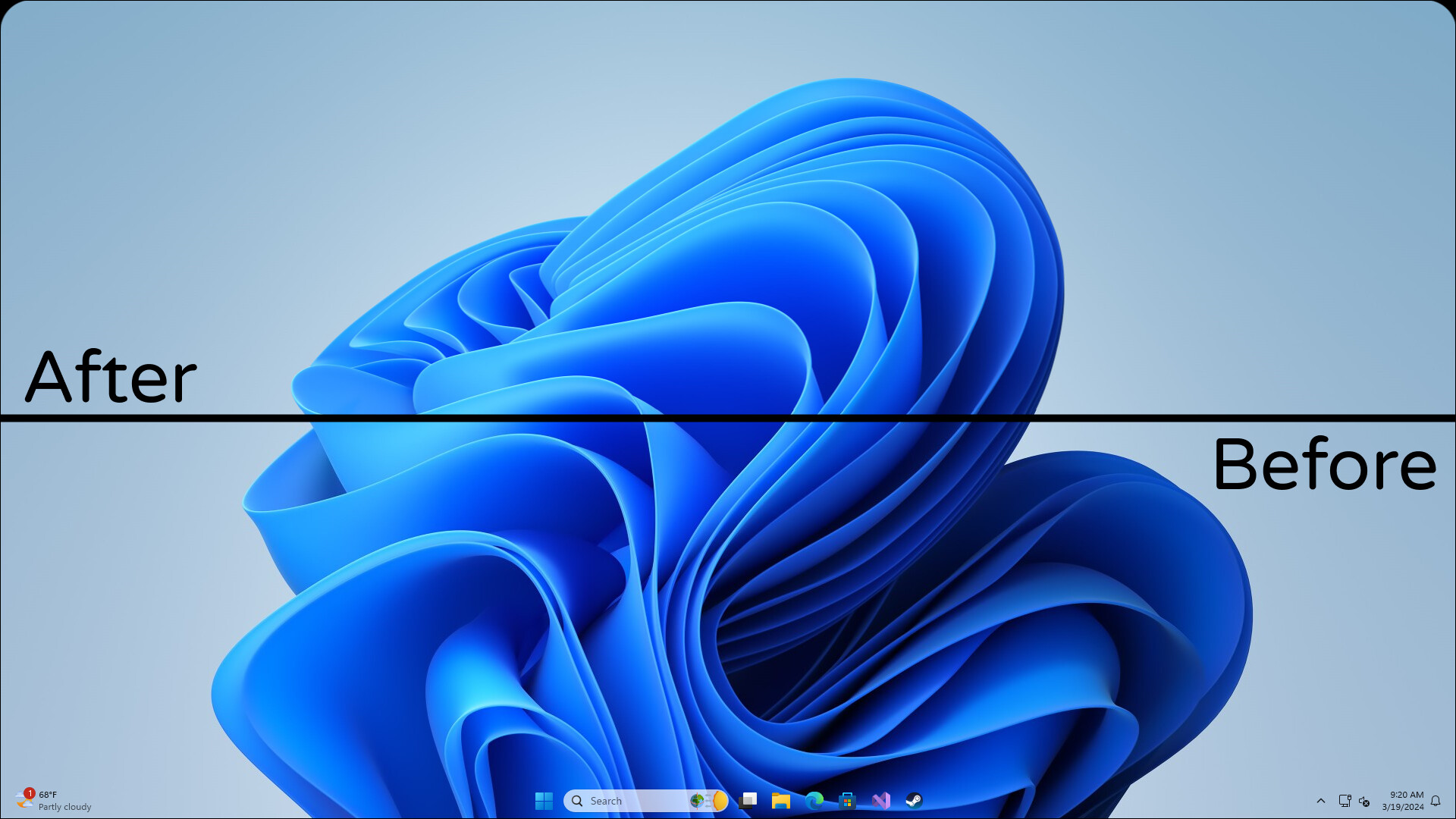Expand hidden system tray icons
The image size is (1456, 819).
point(1321,802)
